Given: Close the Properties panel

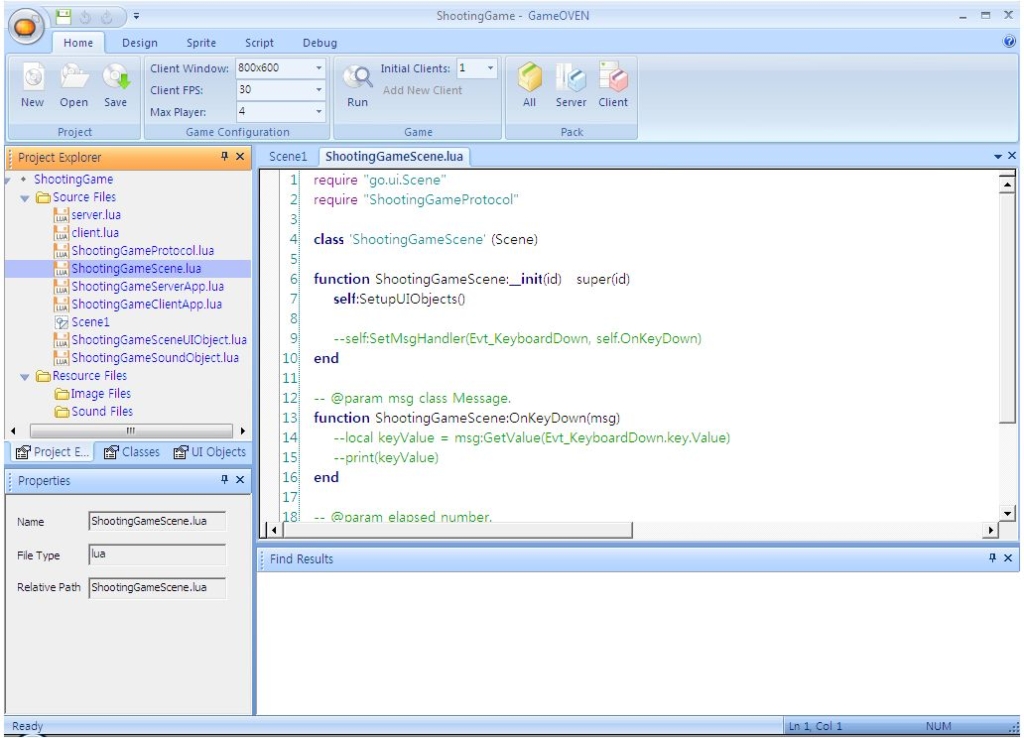Looking at the screenshot, I should pyautogui.click(x=240, y=479).
